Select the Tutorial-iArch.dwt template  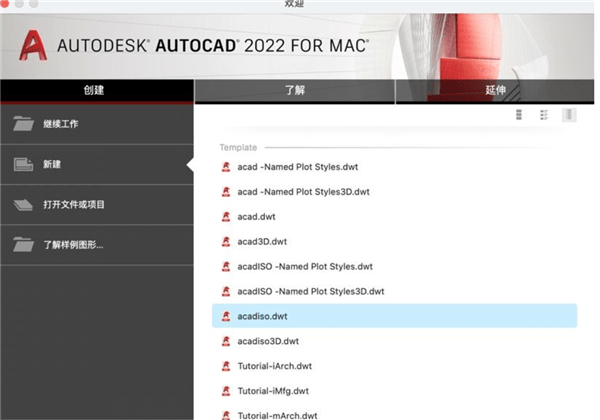395,366
